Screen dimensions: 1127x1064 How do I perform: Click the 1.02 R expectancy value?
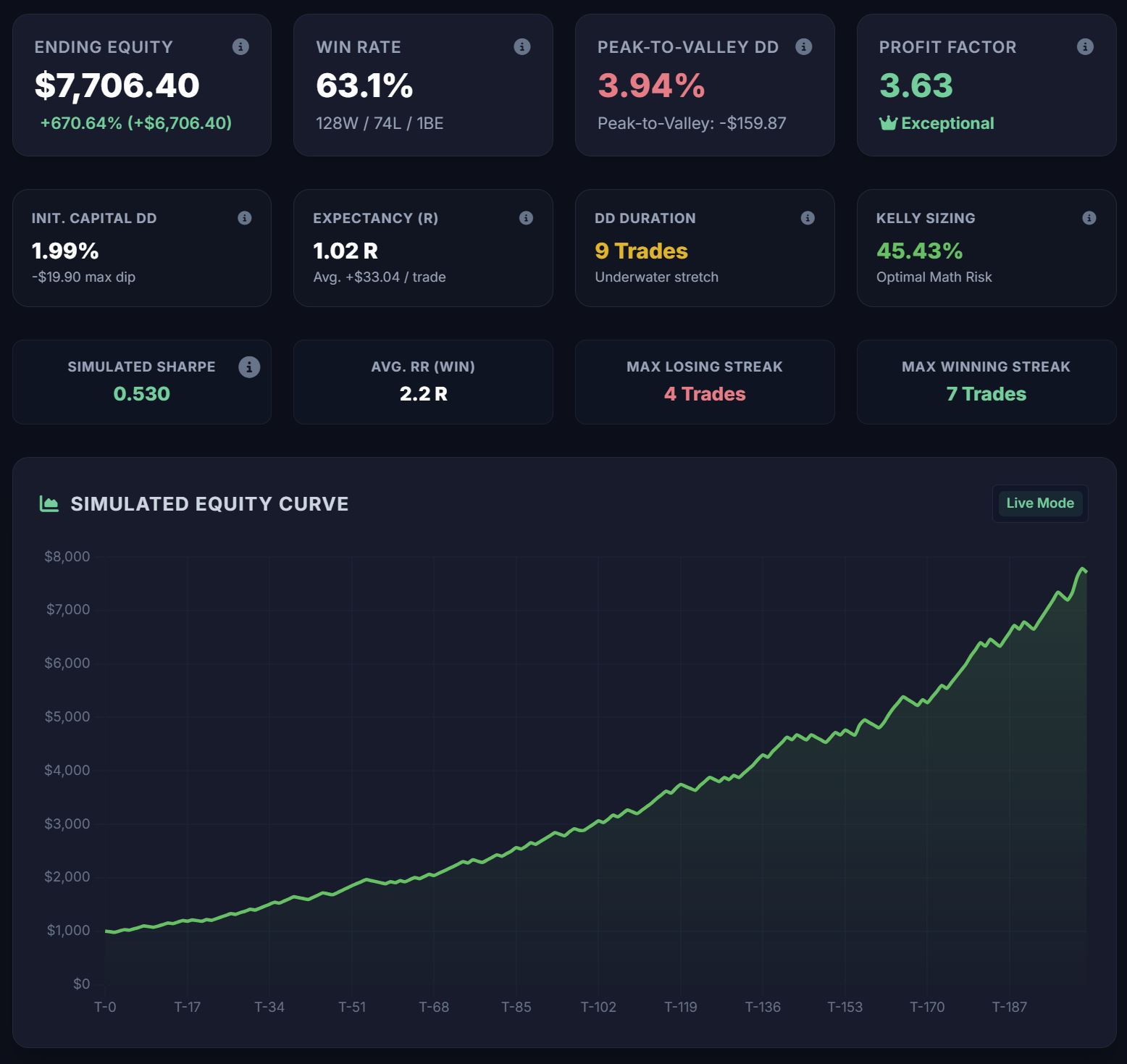[x=345, y=251]
